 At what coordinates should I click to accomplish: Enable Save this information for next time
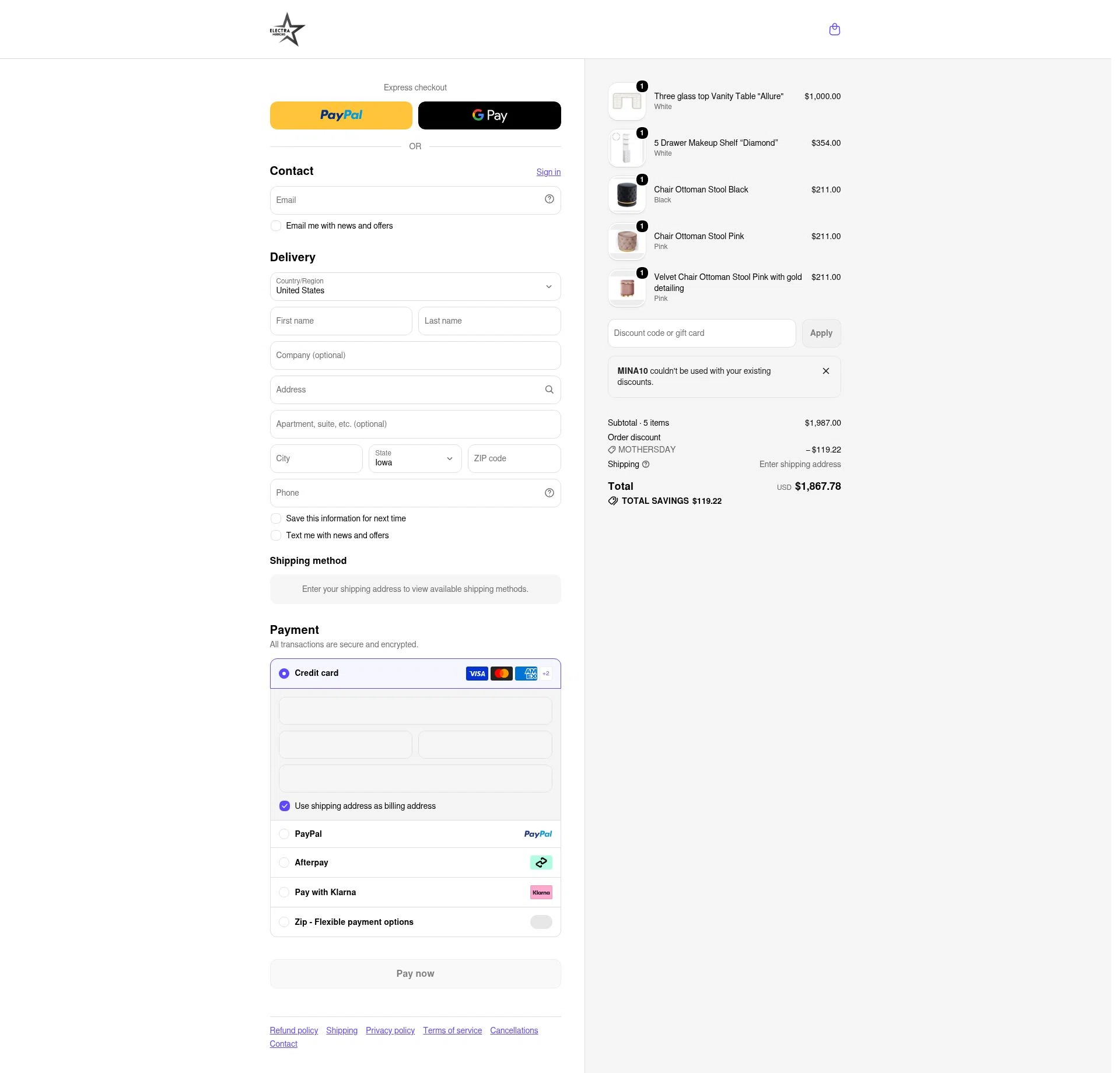coord(276,518)
